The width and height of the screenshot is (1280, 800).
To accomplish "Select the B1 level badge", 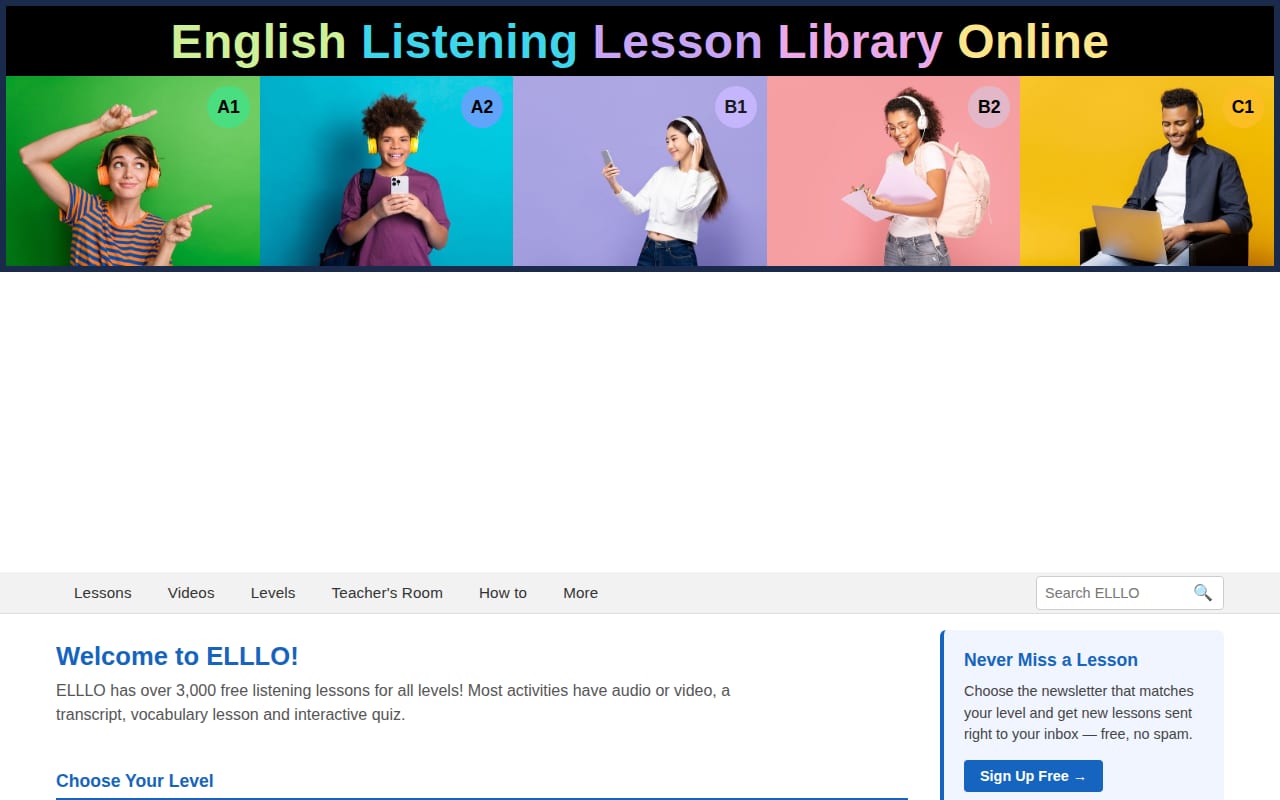I will point(736,107).
